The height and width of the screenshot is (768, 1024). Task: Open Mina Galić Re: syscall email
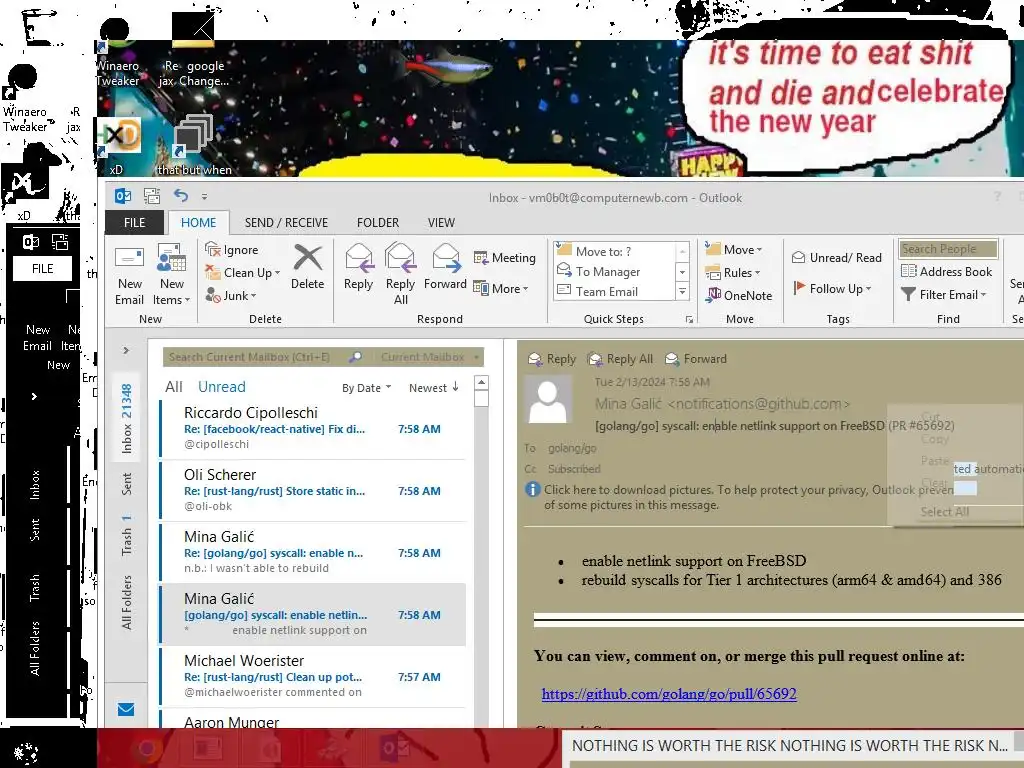(313, 552)
